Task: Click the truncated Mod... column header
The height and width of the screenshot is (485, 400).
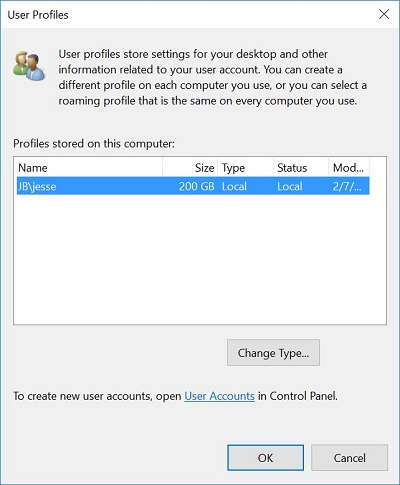Action: [349, 168]
